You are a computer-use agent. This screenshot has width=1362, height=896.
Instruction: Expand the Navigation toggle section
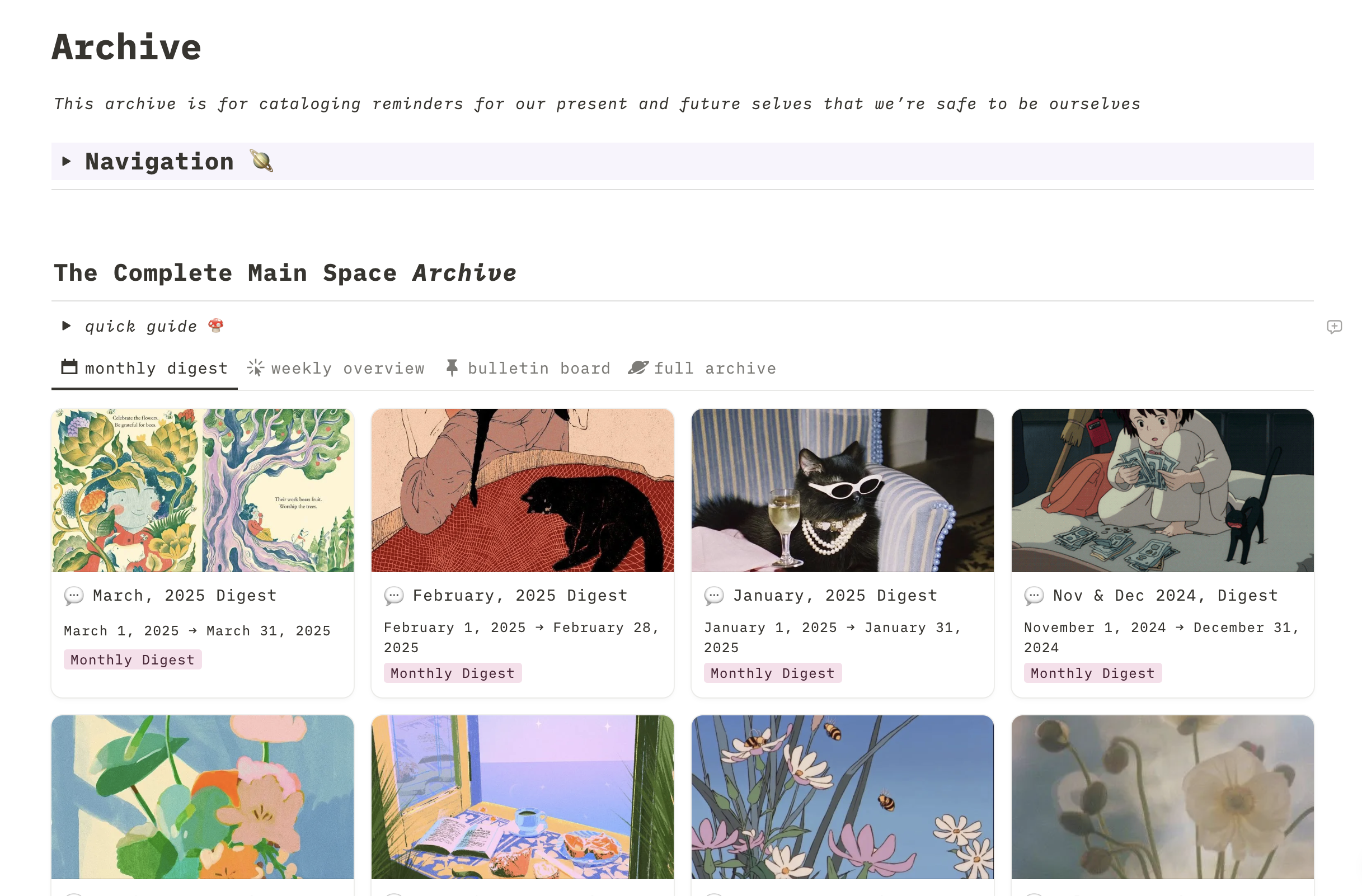pyautogui.click(x=67, y=161)
